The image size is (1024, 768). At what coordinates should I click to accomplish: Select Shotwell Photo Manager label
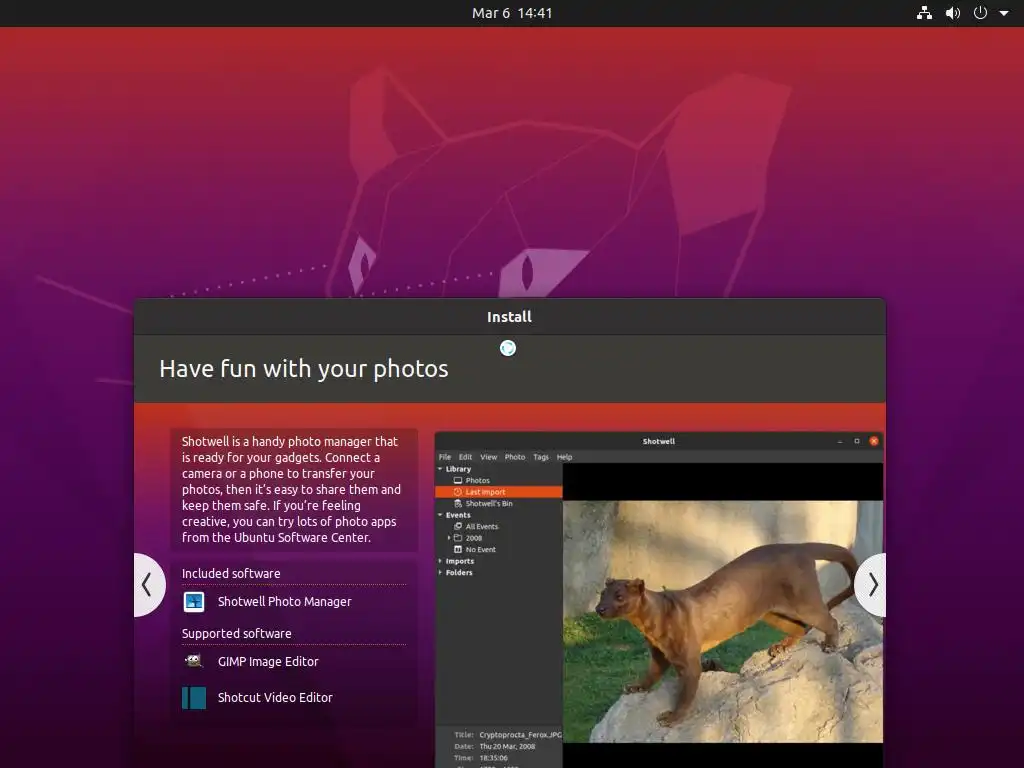[x=285, y=601]
